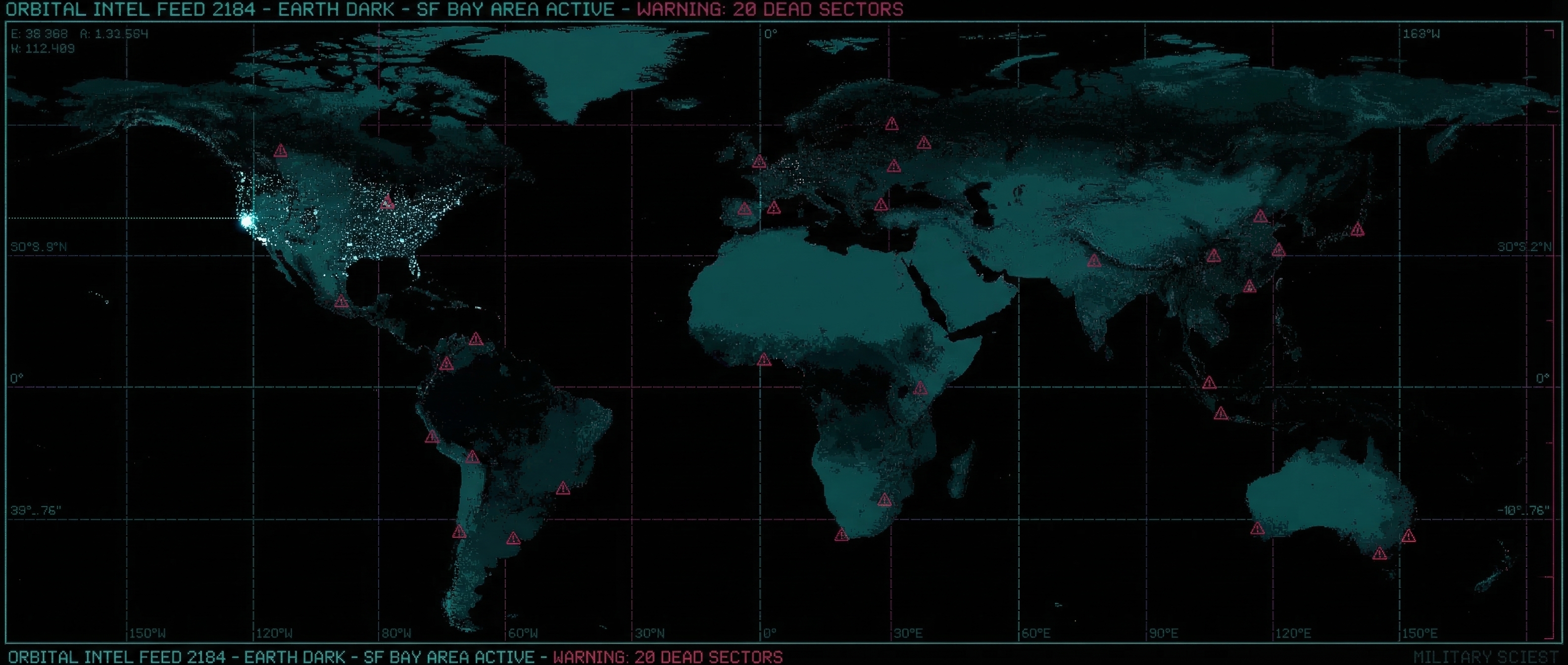Screen dimensions: 1568x665
Task: Click the '0°' label on the bottom axis
Action: pyautogui.click(x=770, y=633)
